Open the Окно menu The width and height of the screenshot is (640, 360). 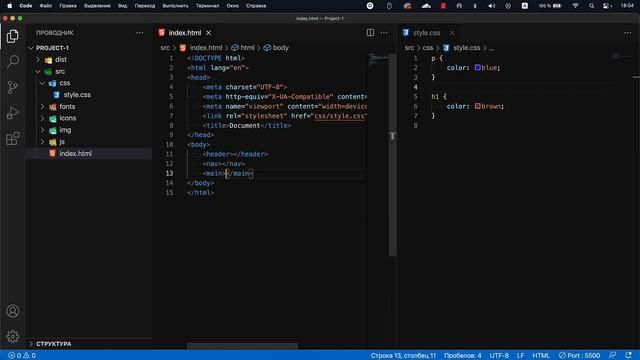(x=233, y=6)
